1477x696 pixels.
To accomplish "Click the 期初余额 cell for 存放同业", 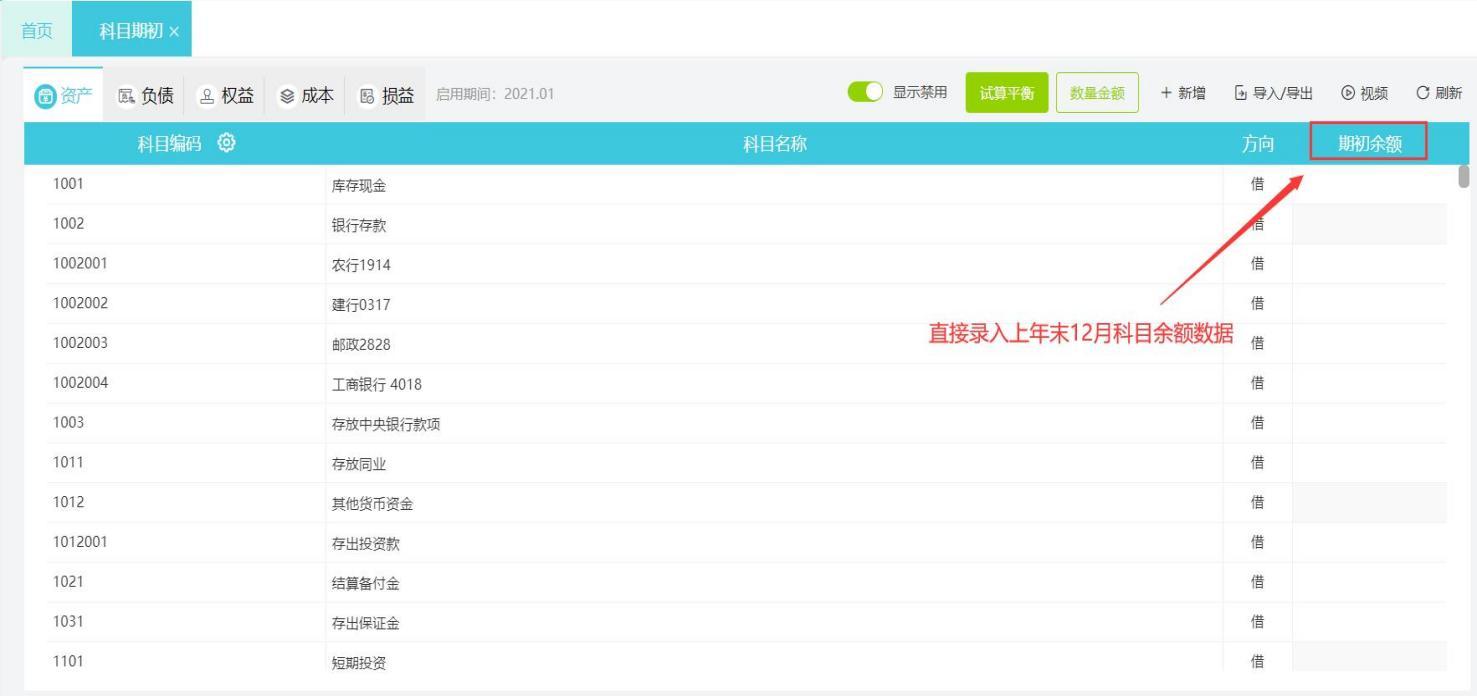I will click(1369, 463).
